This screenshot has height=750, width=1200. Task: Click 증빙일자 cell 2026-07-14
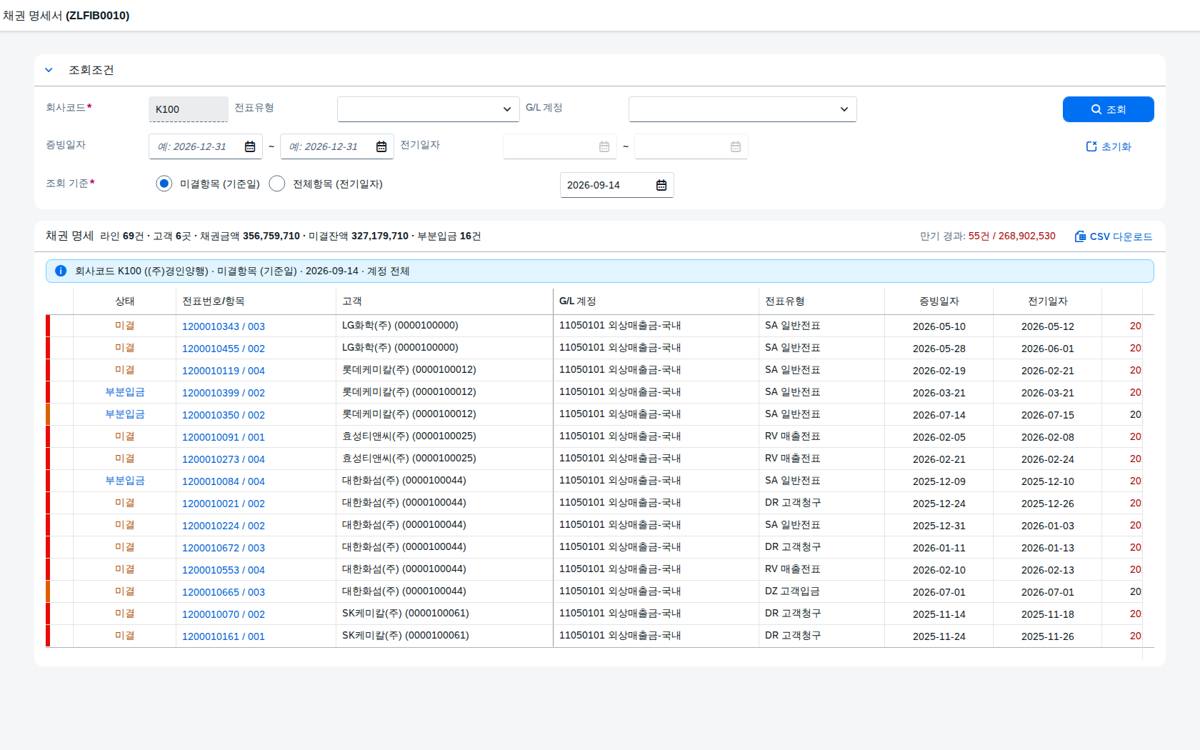click(939, 415)
